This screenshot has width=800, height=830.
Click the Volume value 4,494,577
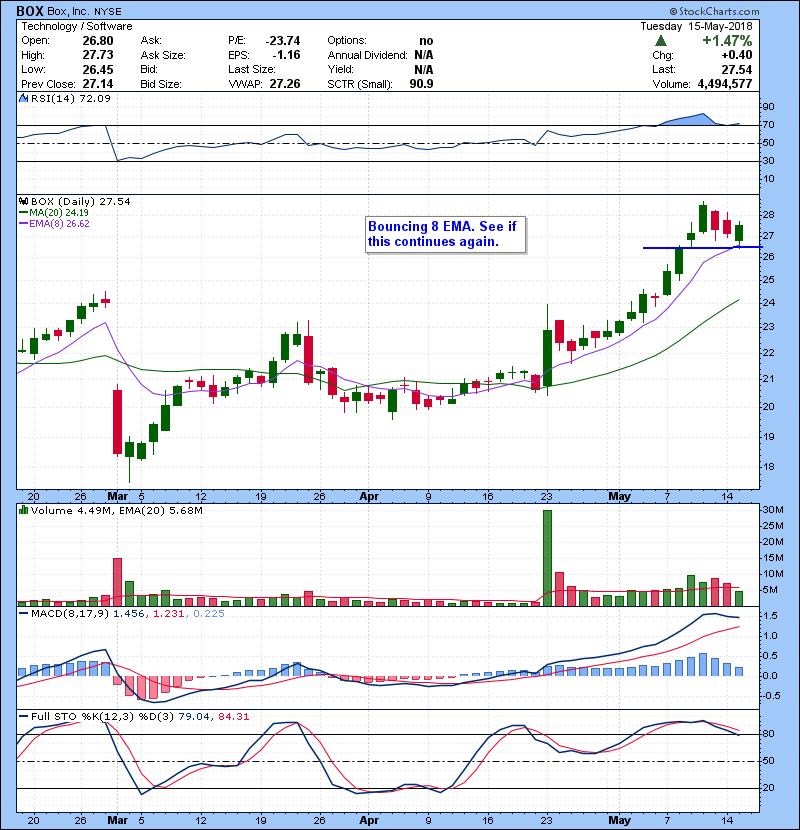tap(725, 84)
